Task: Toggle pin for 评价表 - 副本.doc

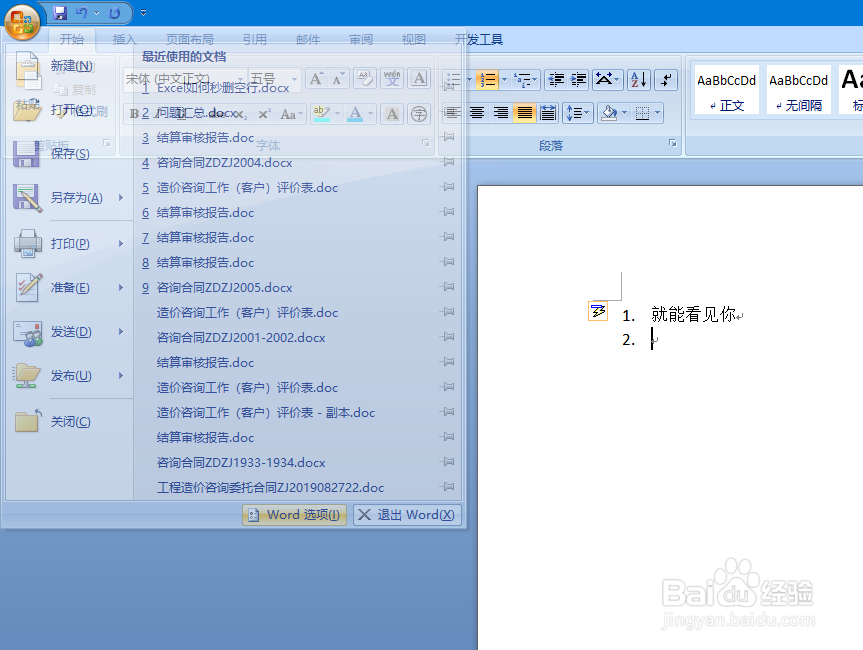Action: (x=449, y=412)
